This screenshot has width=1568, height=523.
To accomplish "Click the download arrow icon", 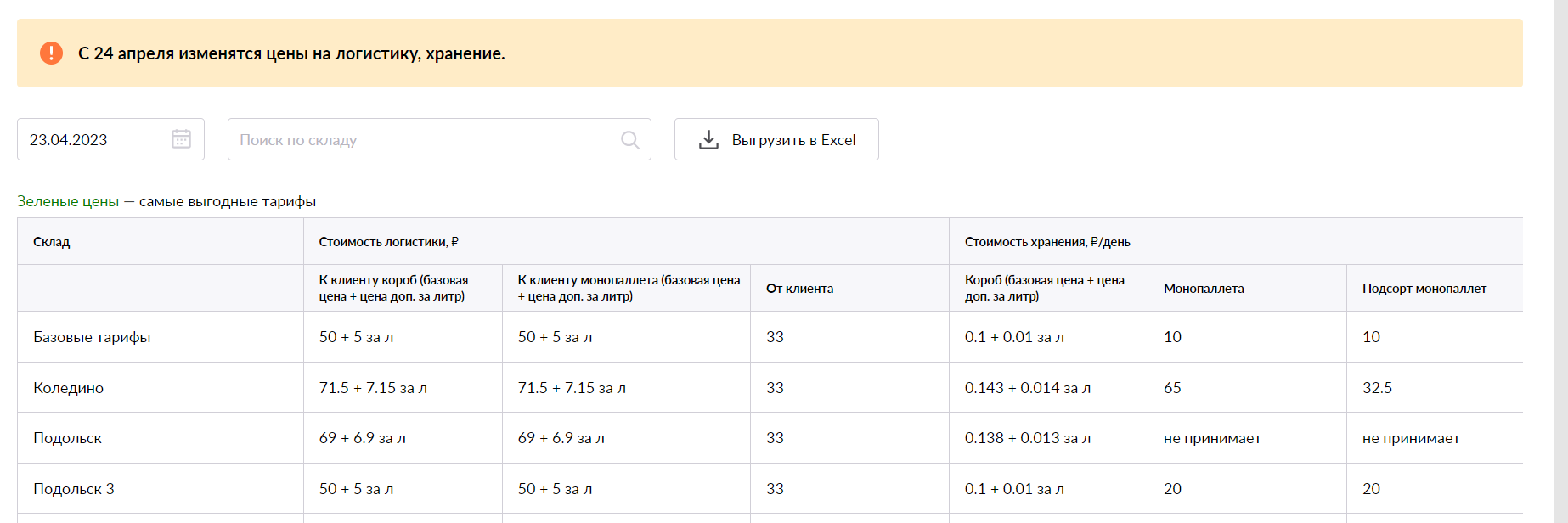I will (708, 140).
